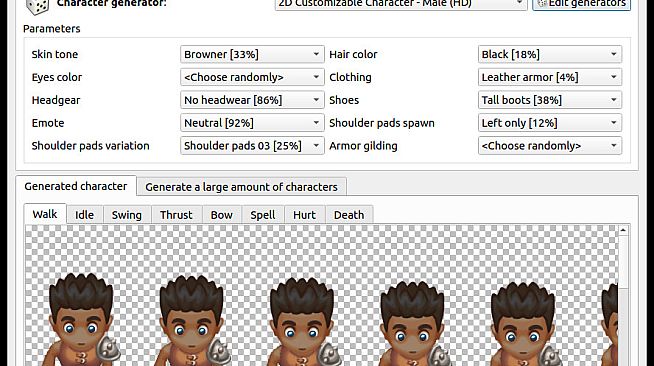Viewport: 654px width, 366px height.
Task: Select the Idle animation tab
Action: pyautogui.click(x=85, y=215)
